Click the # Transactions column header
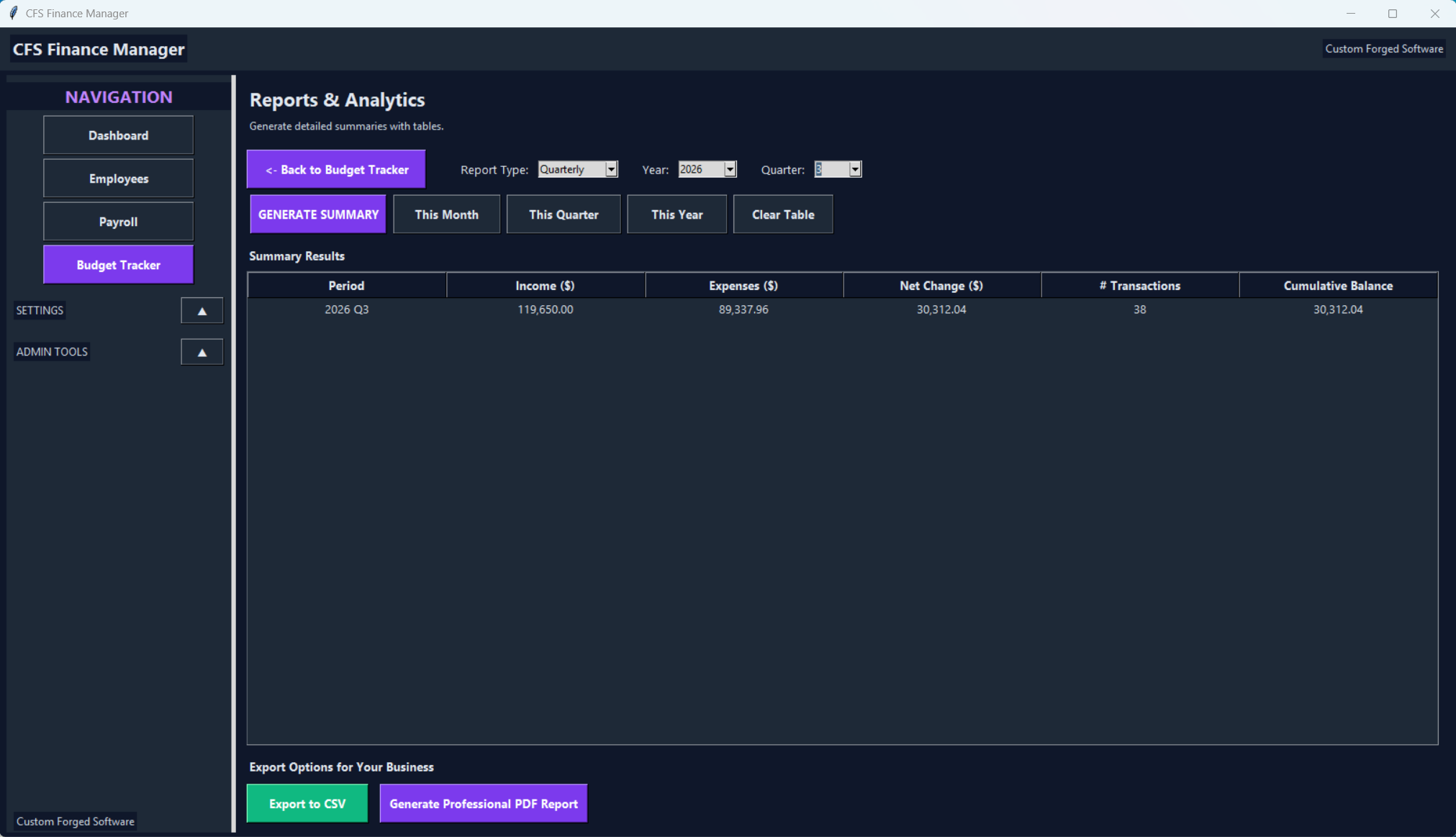This screenshot has width=1456, height=837. point(1140,286)
